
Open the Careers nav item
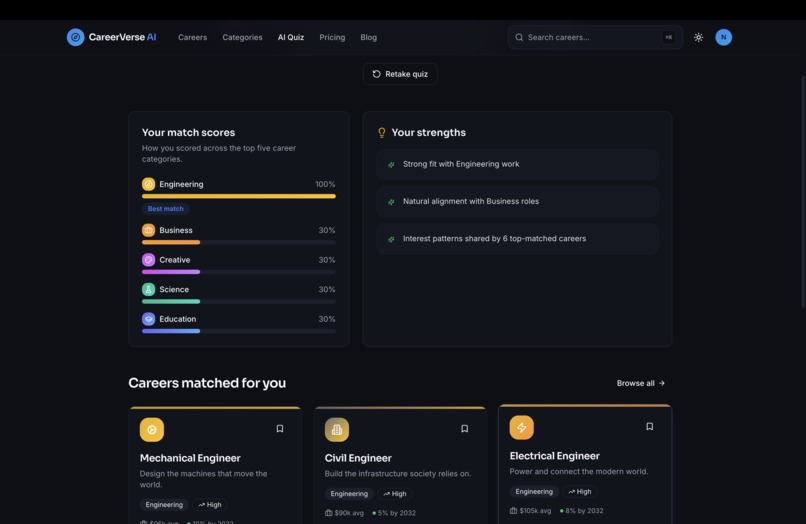pyautogui.click(x=192, y=37)
